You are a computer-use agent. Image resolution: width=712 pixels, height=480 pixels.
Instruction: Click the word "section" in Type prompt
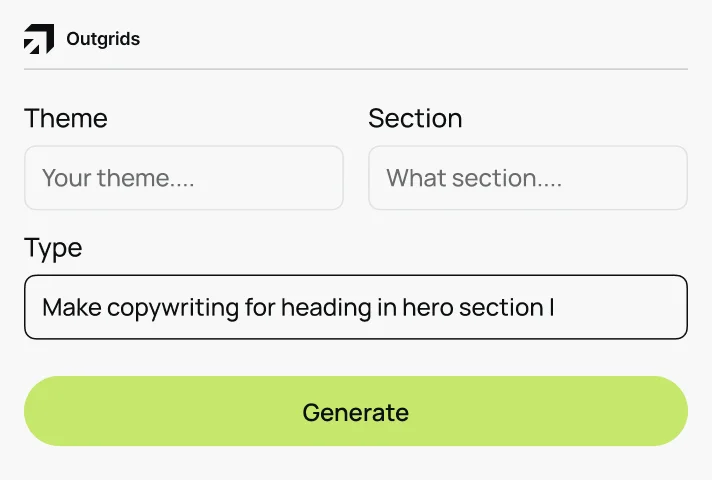[501, 307]
